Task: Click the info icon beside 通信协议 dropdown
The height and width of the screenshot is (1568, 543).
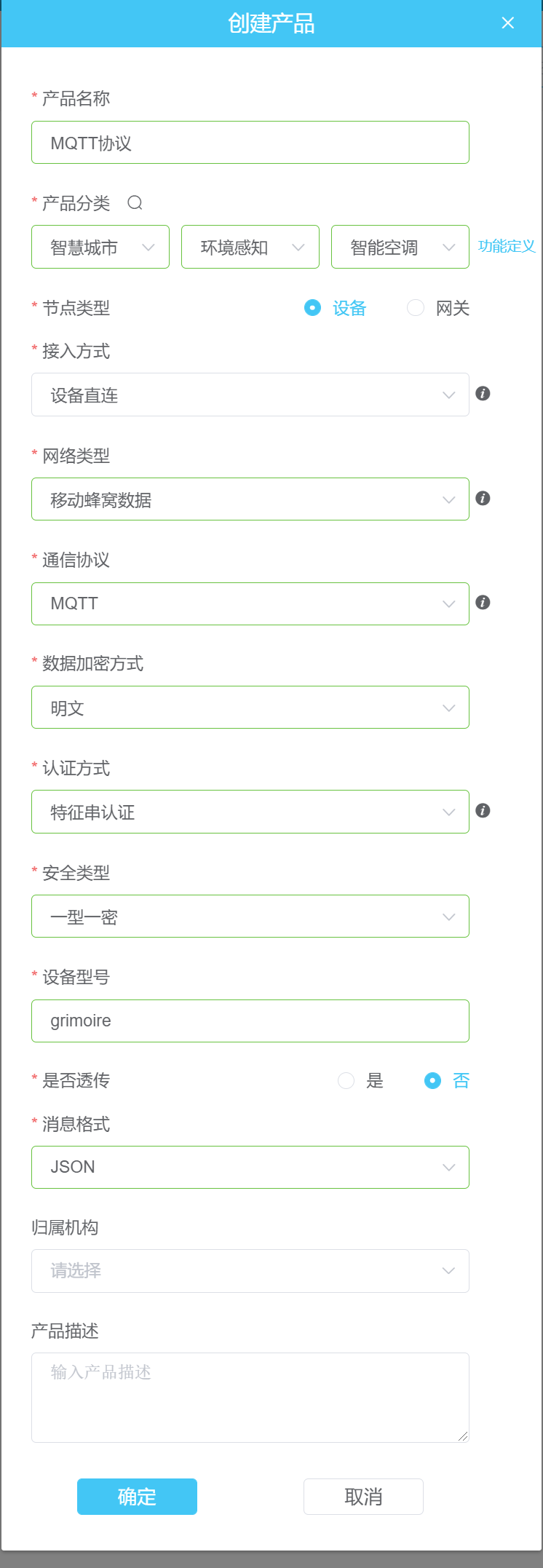Action: (483, 603)
